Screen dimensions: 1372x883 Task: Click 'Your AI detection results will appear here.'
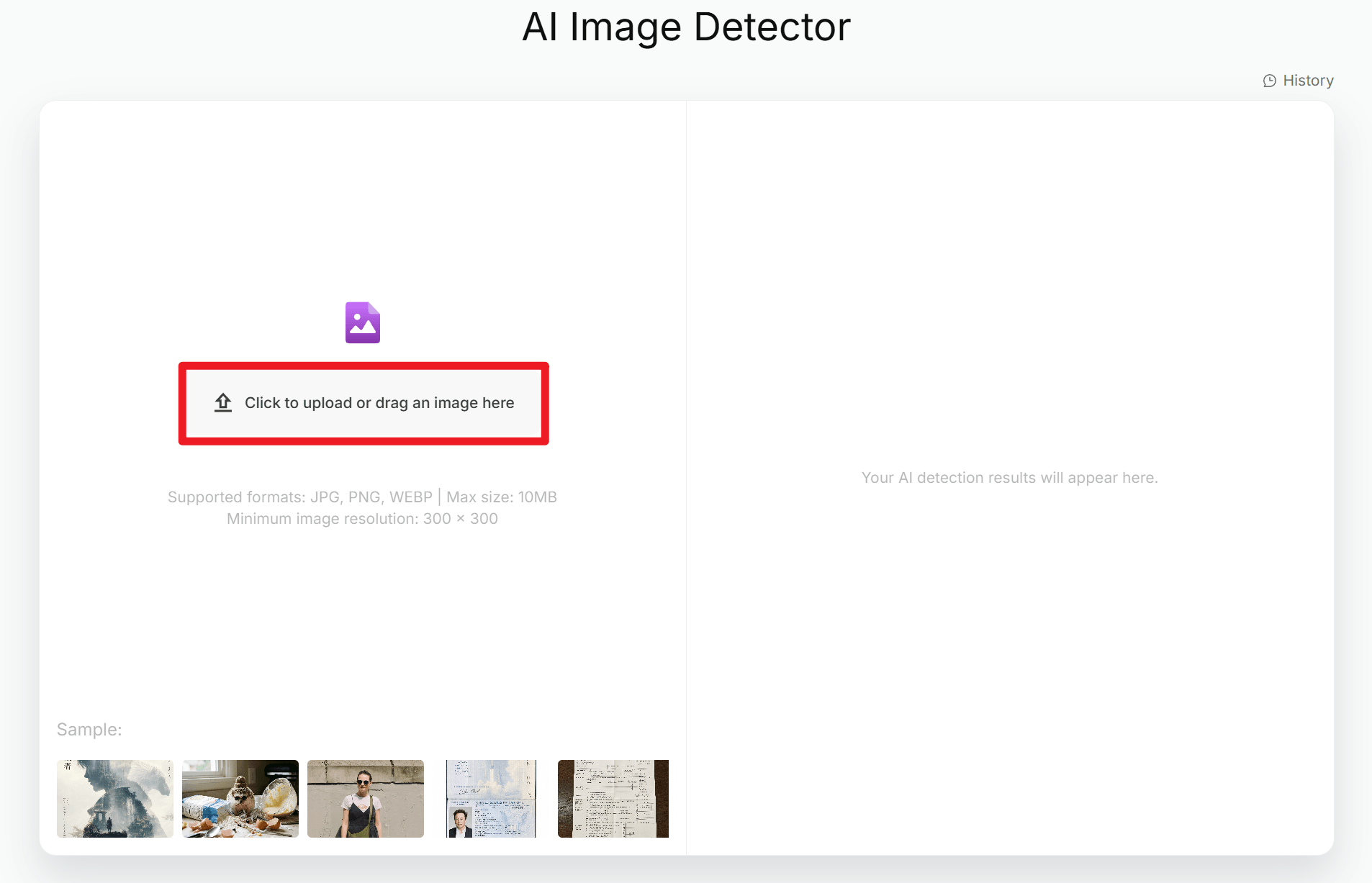[x=1010, y=478]
